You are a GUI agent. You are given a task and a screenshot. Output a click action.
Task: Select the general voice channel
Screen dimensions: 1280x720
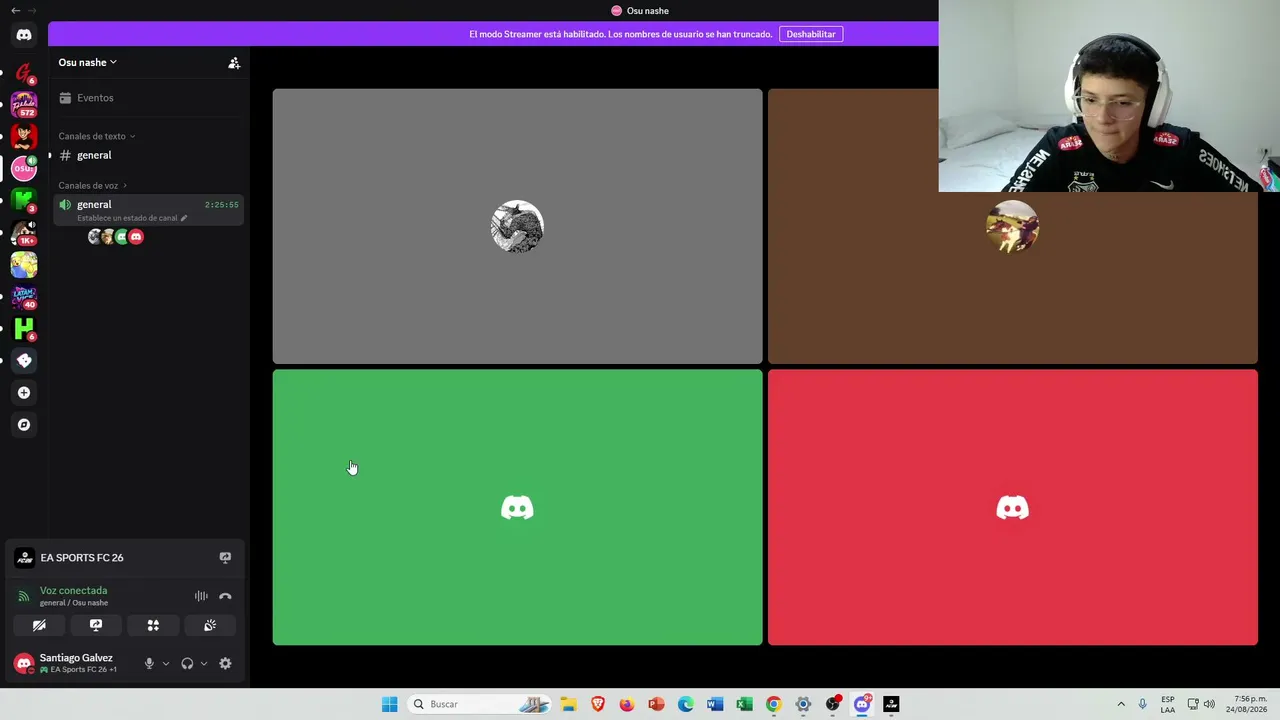[148, 210]
